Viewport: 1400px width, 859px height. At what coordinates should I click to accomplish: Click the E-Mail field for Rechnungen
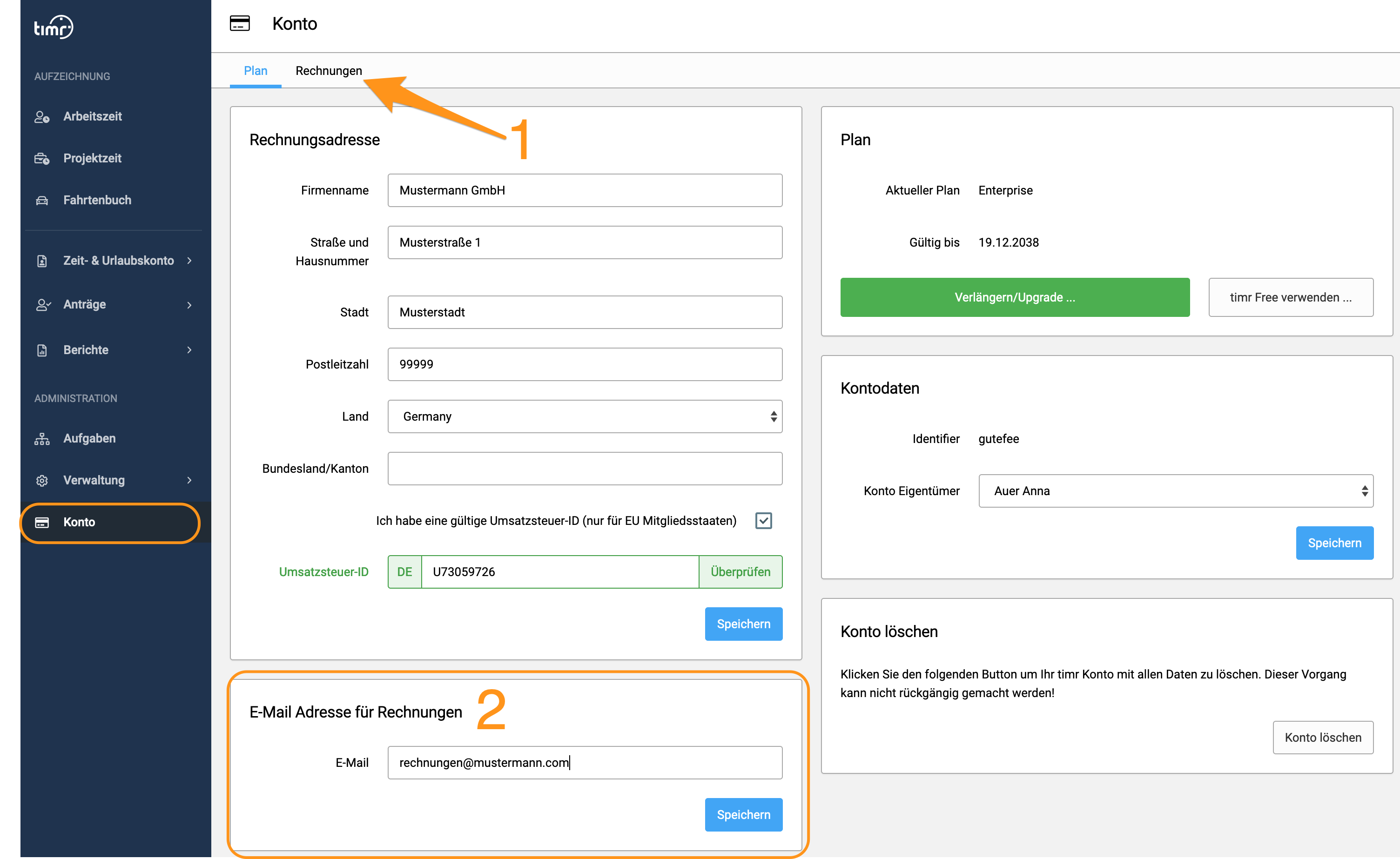click(x=585, y=762)
